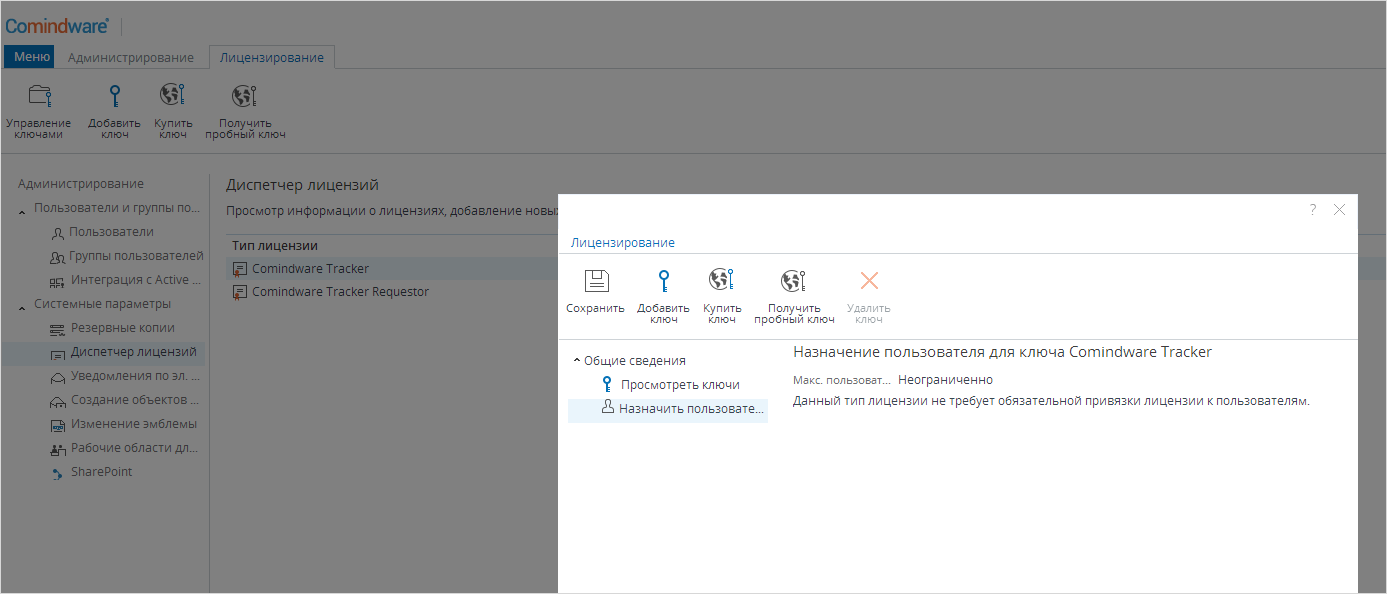The image size is (1387, 594).
Task: Click the Неограниченно value in dialog
Action: [945, 380]
